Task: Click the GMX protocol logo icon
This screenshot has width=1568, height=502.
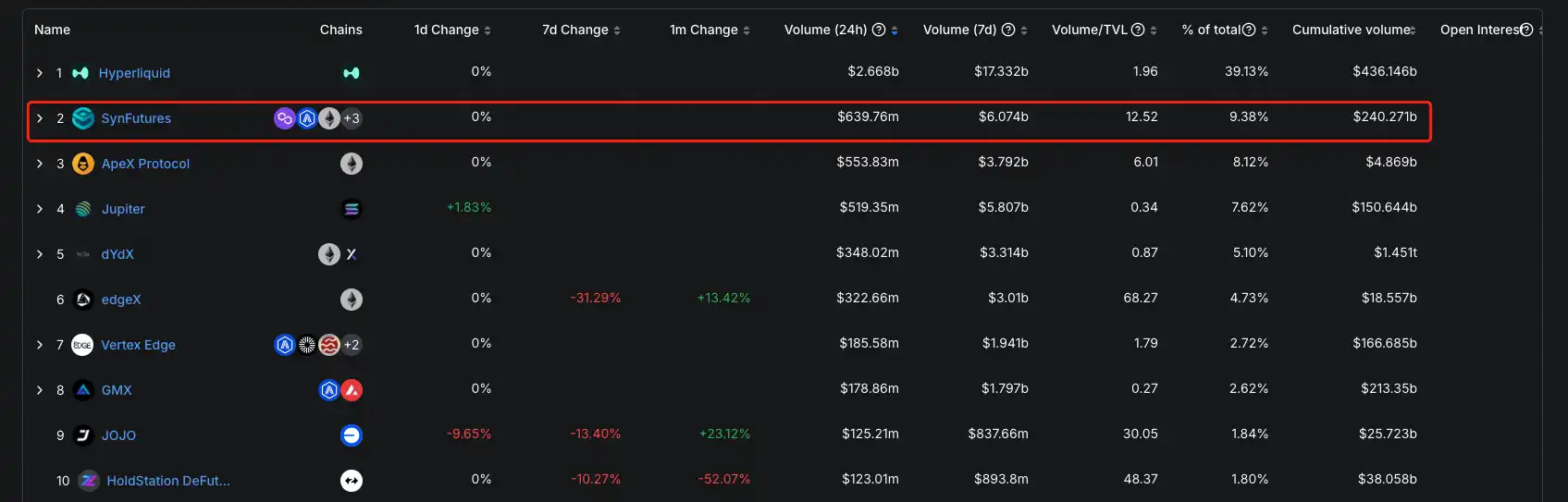Action: (83, 390)
